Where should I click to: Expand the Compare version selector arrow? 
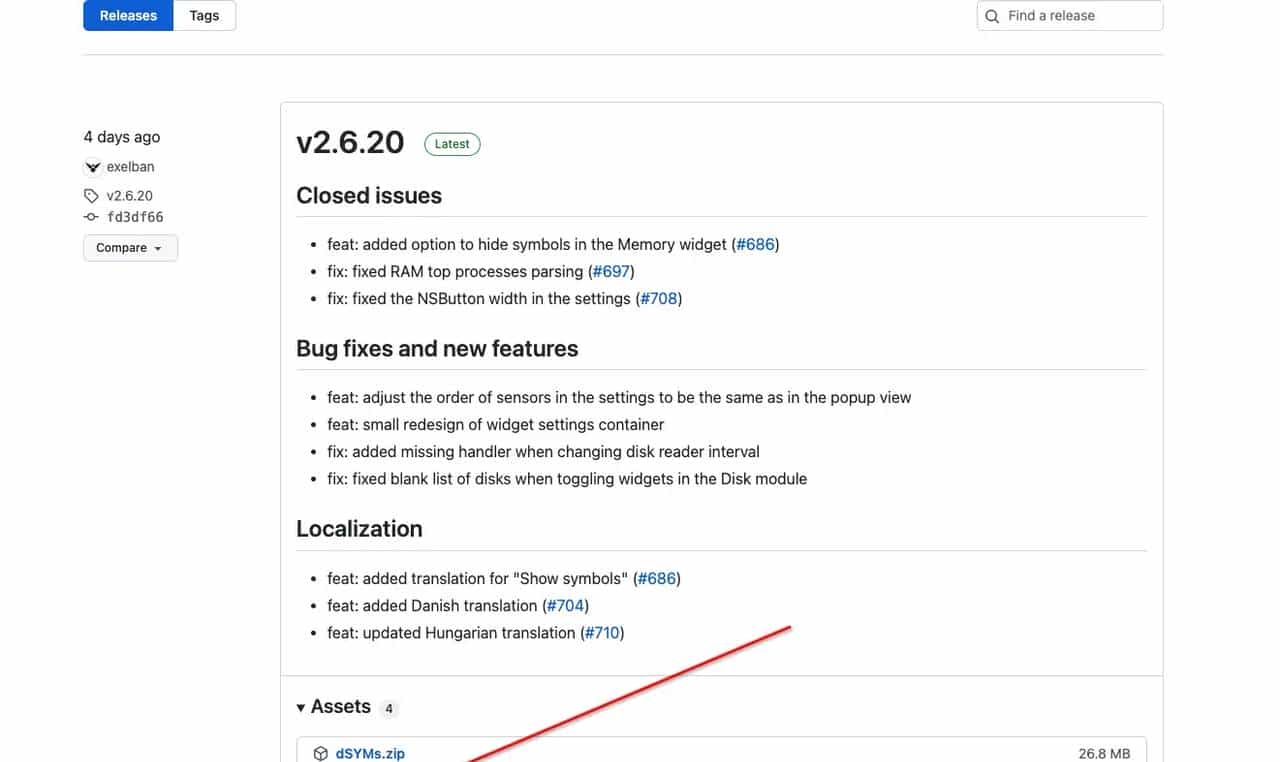pyautogui.click(x=157, y=248)
